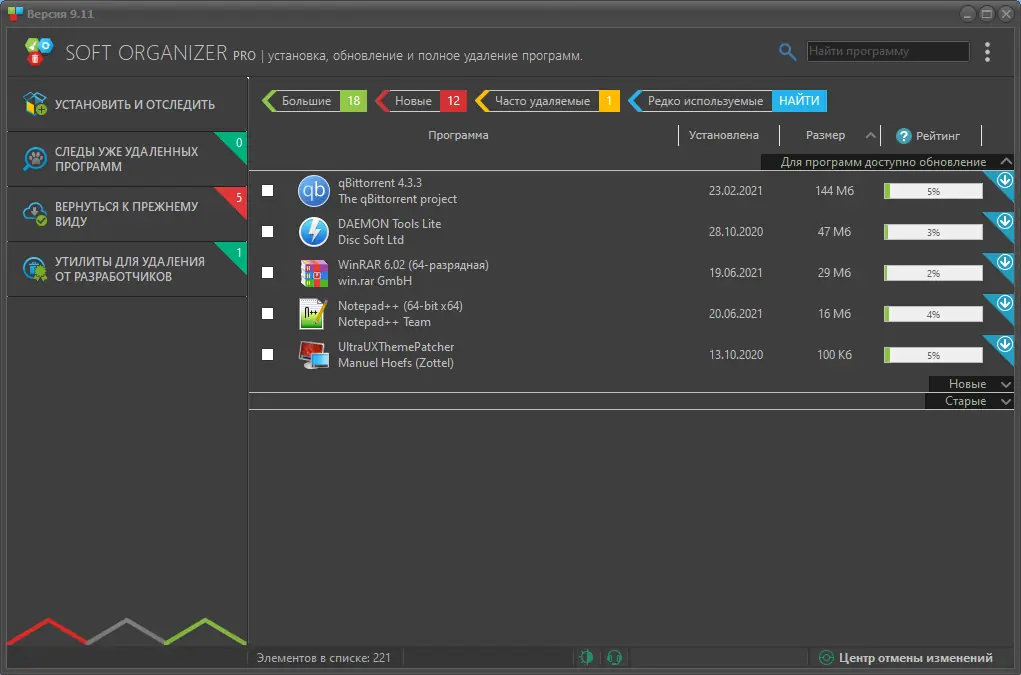
Task: Sort by Рейтинг column header
Action: [938, 135]
